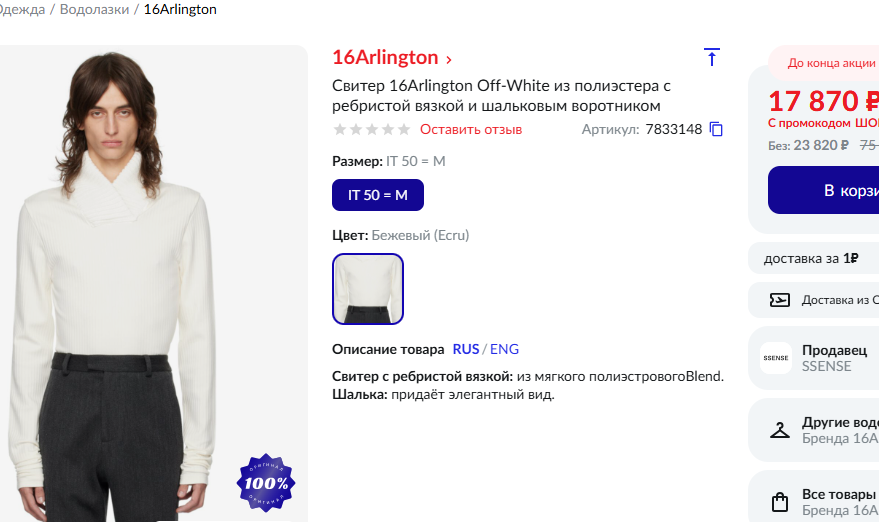Image resolution: width=879 pixels, height=522 pixels.
Task: Click the airplane delivery icon
Action: tap(780, 300)
